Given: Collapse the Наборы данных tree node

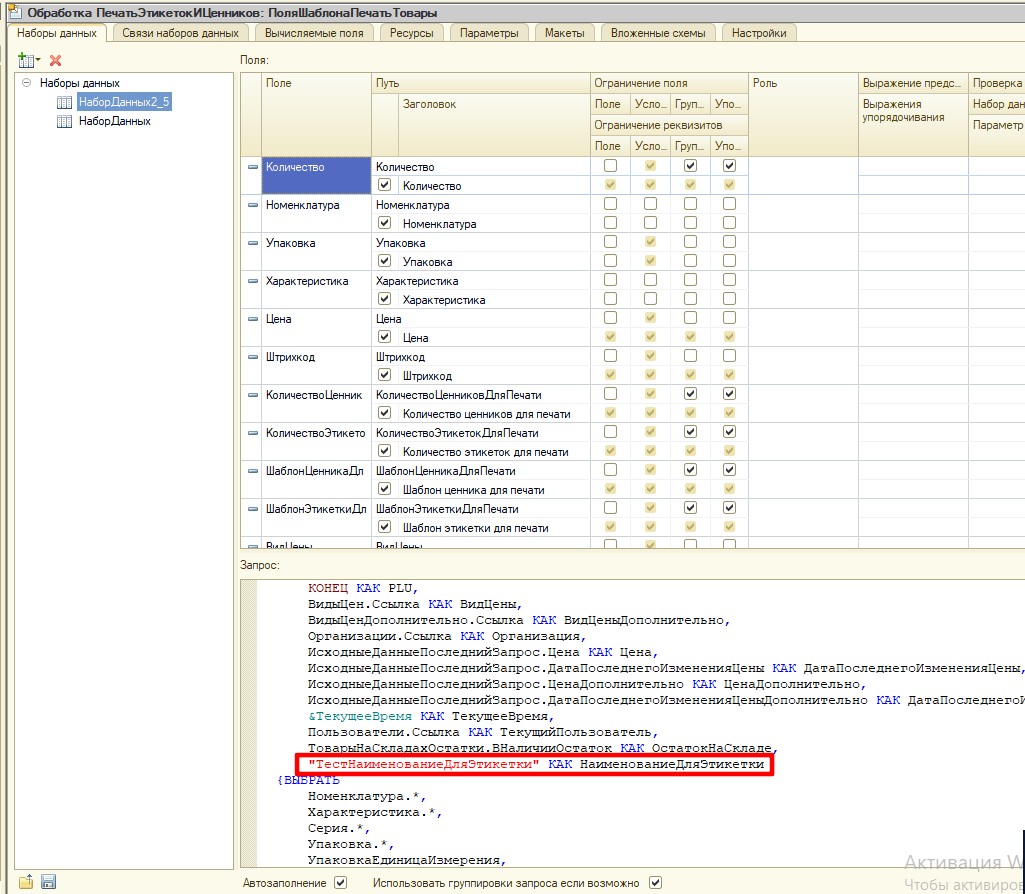Looking at the screenshot, I should click(27, 83).
